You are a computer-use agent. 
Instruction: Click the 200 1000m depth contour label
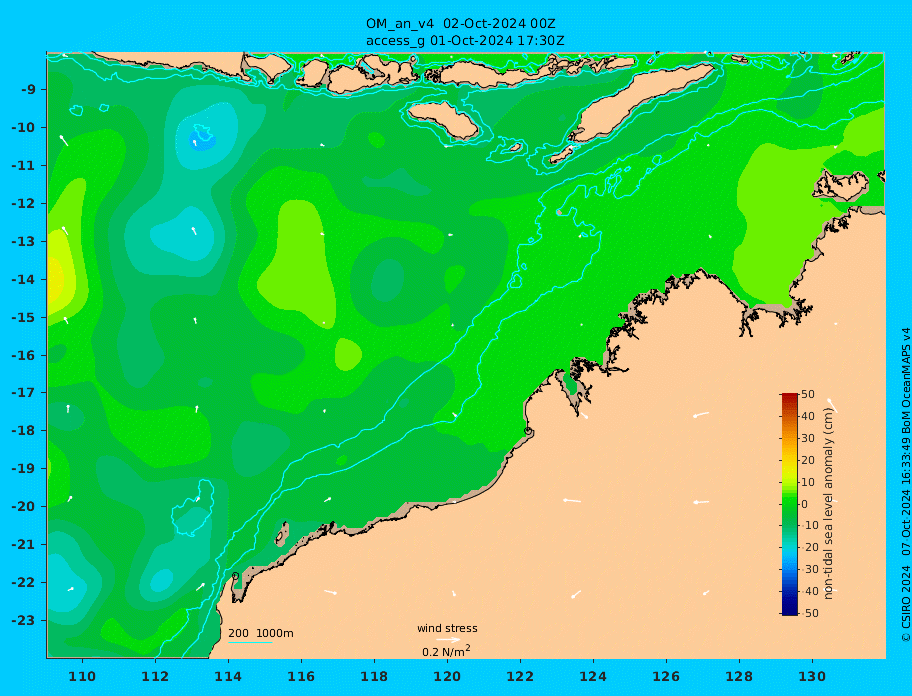point(261,633)
